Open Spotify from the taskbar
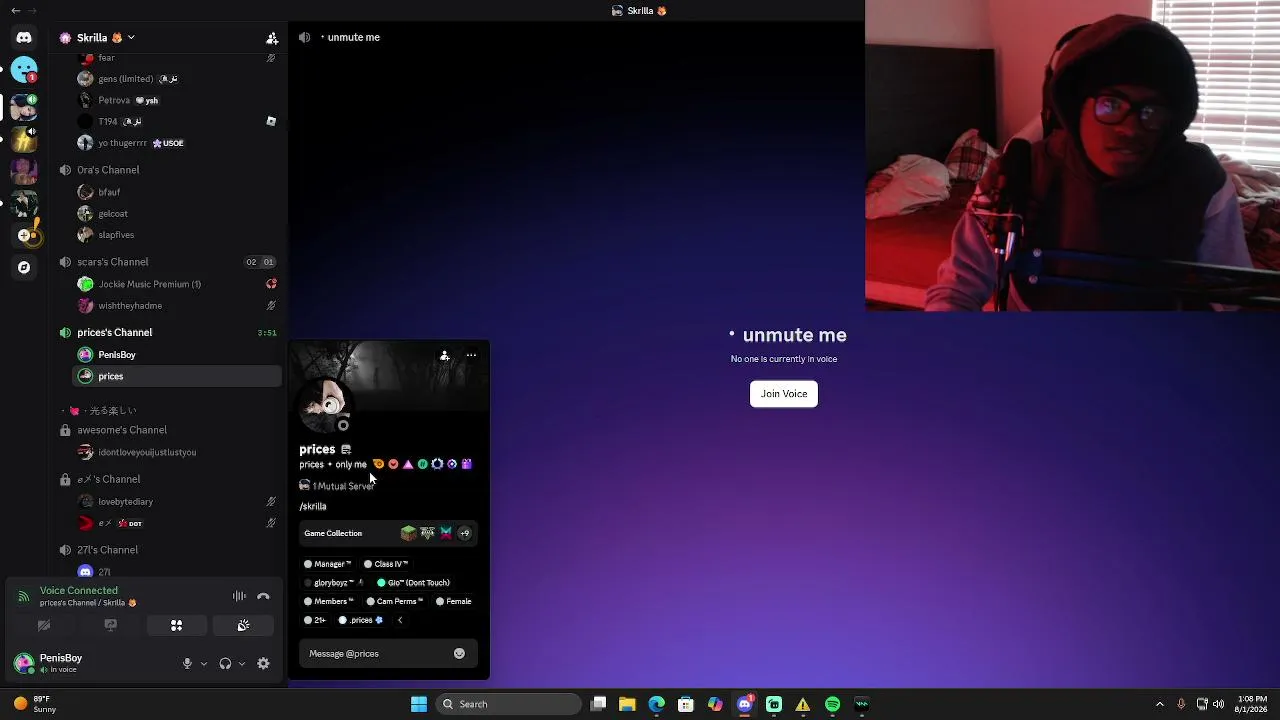 (832, 704)
